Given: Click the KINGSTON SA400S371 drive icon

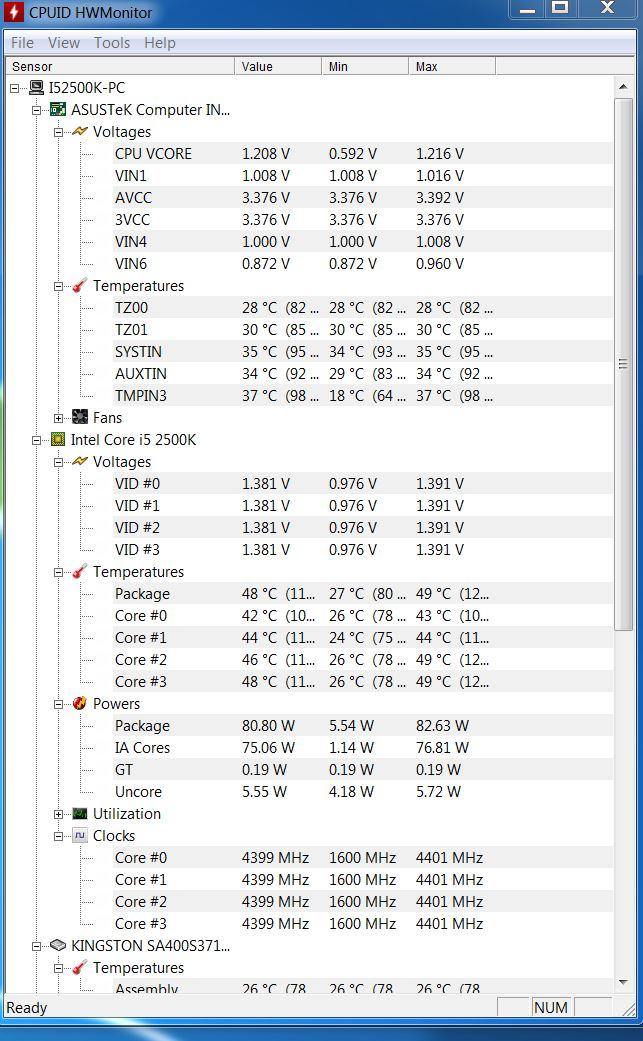Looking at the screenshot, I should [x=58, y=945].
